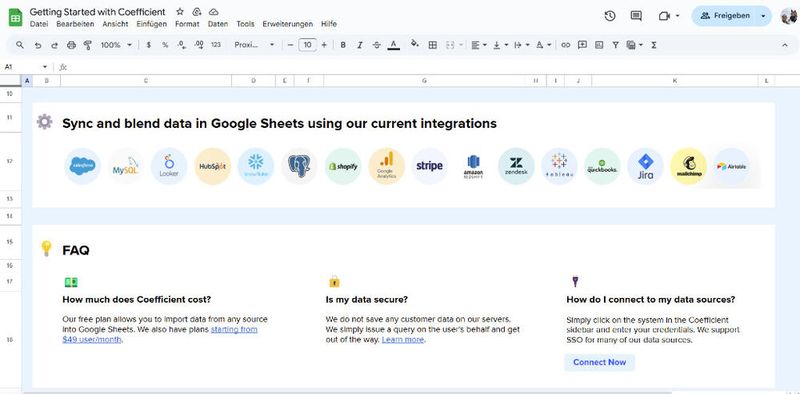Decrease font size with minus button
This screenshot has height=394, width=800.
tap(291, 45)
